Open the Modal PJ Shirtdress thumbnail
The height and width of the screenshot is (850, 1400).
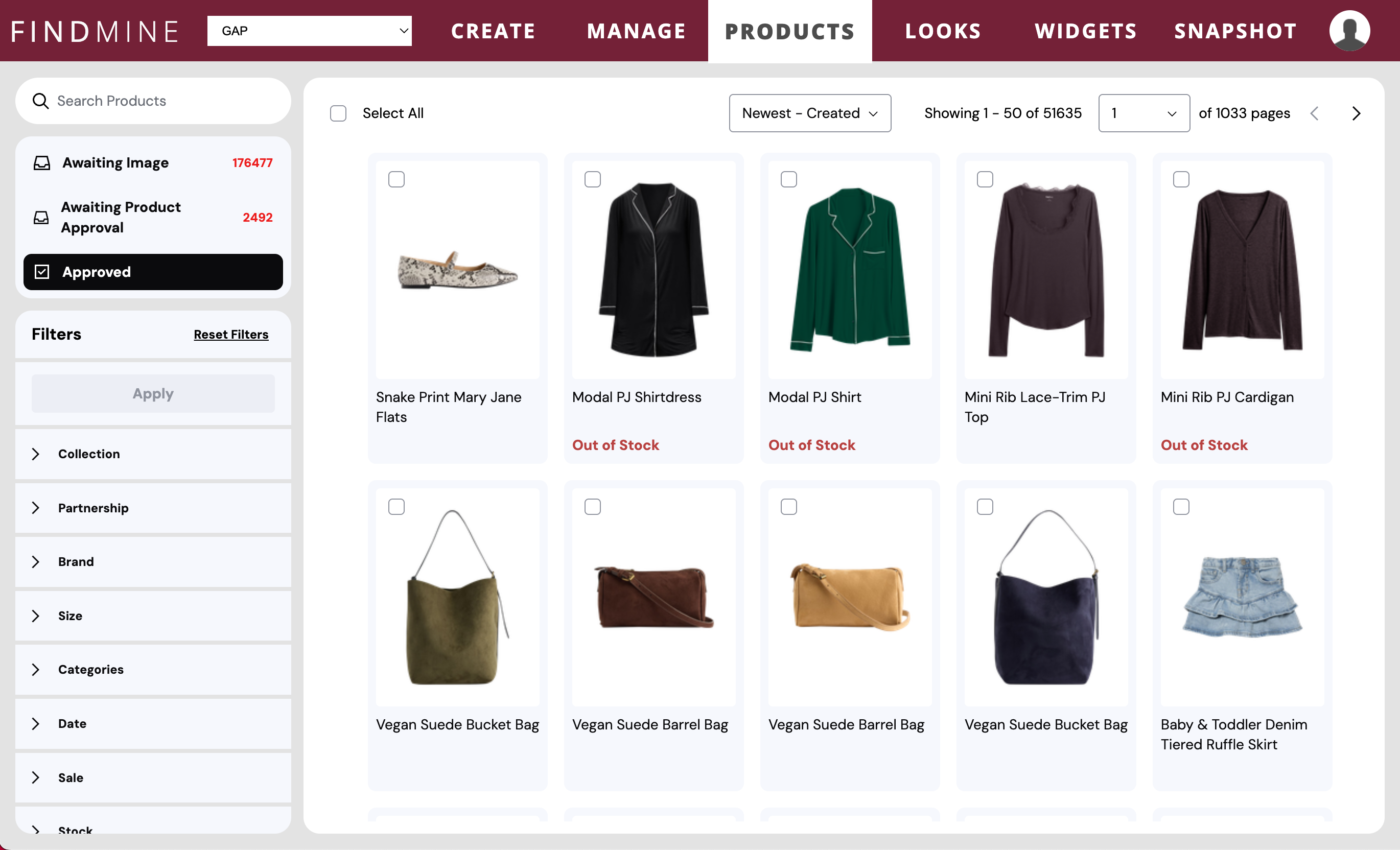654,270
